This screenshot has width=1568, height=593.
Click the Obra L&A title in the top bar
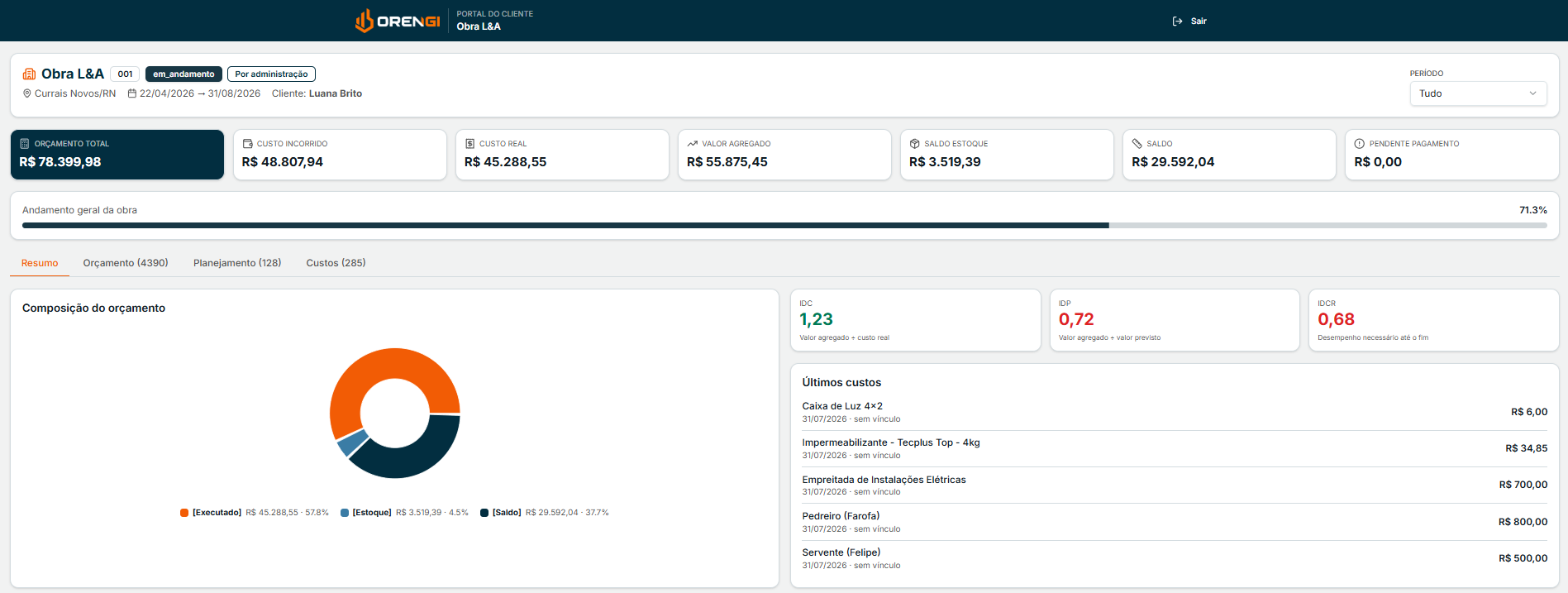(x=479, y=26)
